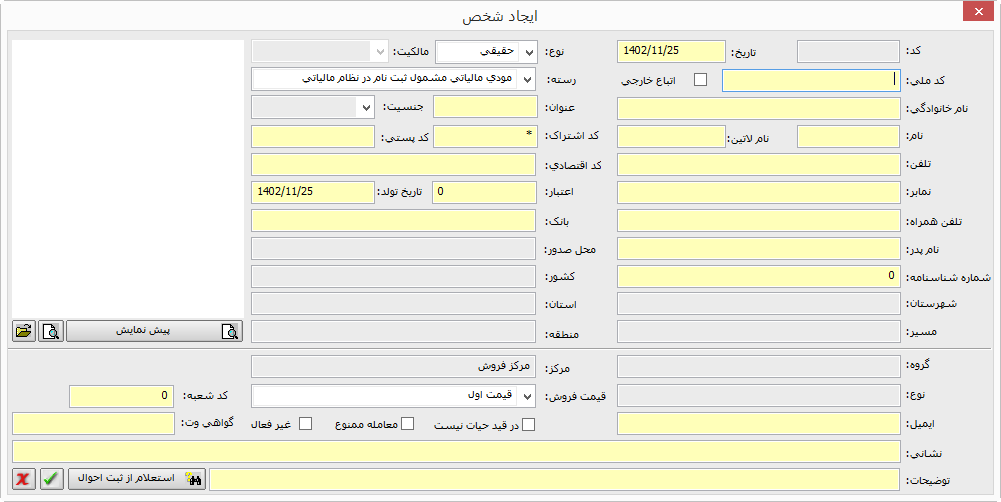Click the نام خانوادگی input field
Screen dimensions: 1001x502
pos(758,109)
